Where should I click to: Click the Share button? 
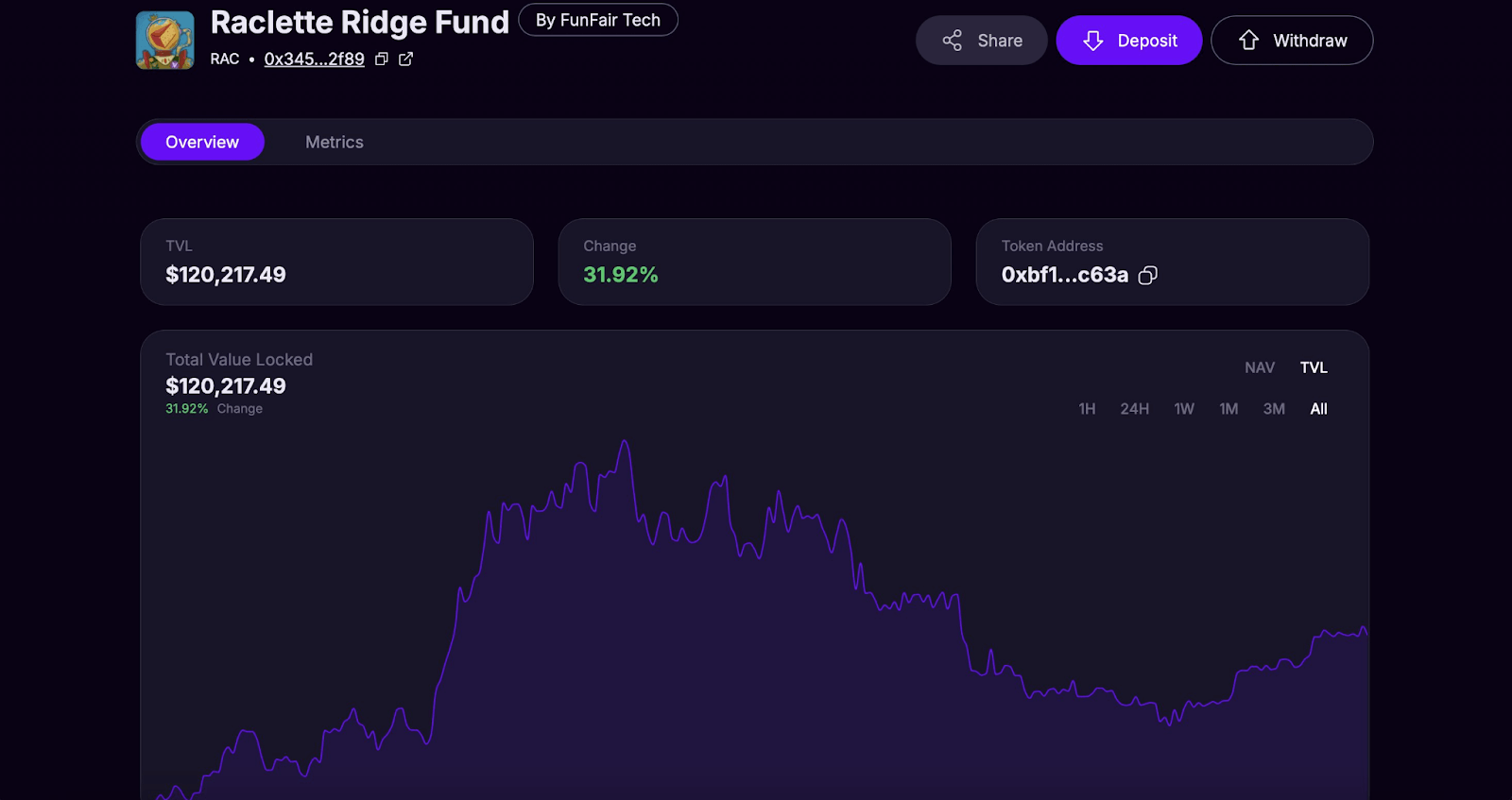981,41
